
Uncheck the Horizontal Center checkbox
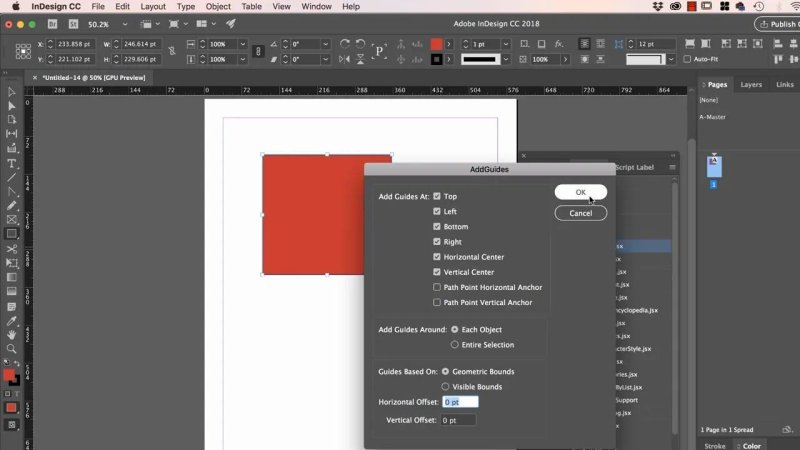[x=437, y=257]
